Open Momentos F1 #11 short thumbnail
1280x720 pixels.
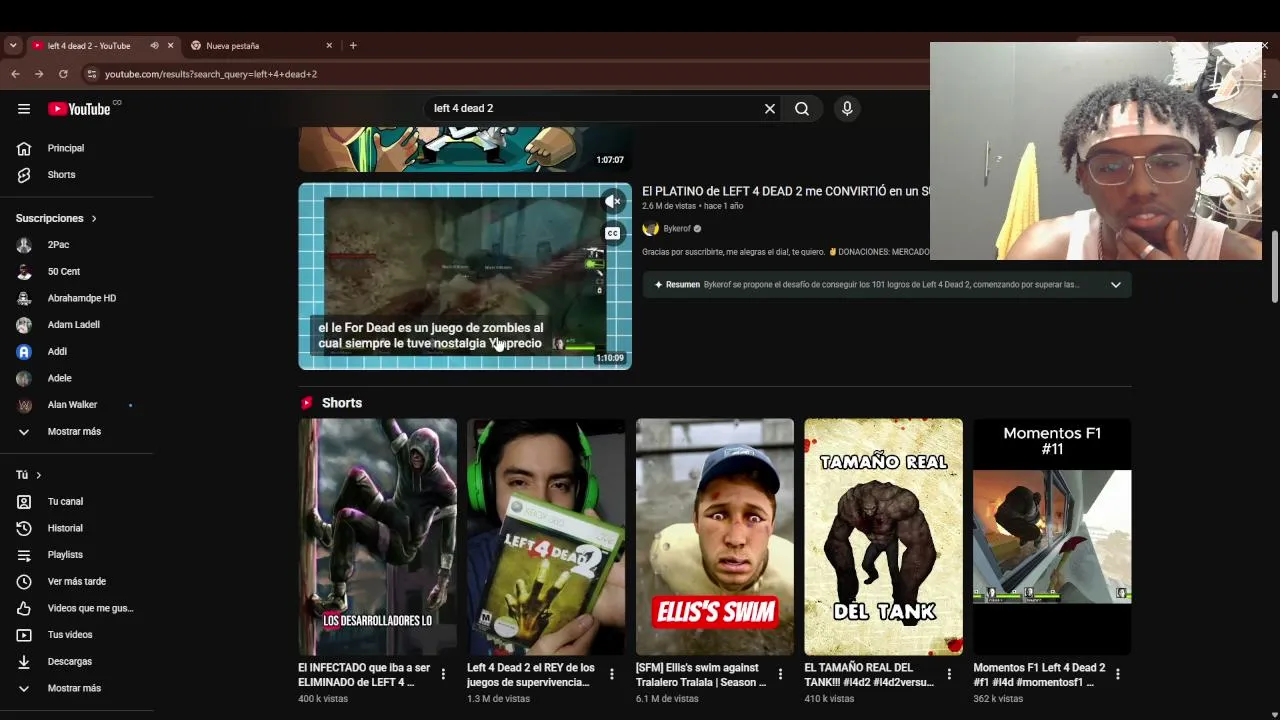point(1052,537)
